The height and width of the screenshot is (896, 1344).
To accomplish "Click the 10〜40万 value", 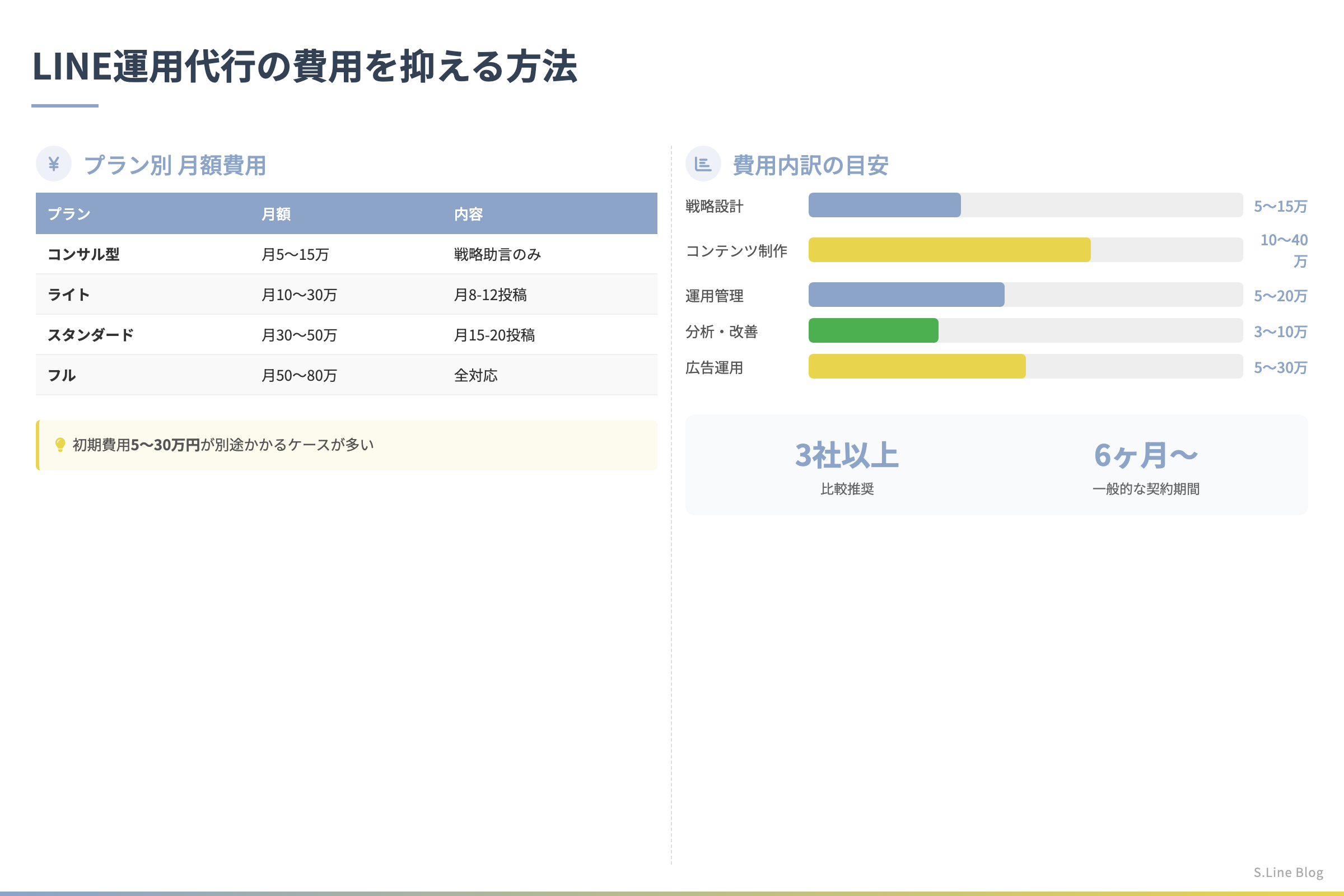I will click(x=1284, y=250).
